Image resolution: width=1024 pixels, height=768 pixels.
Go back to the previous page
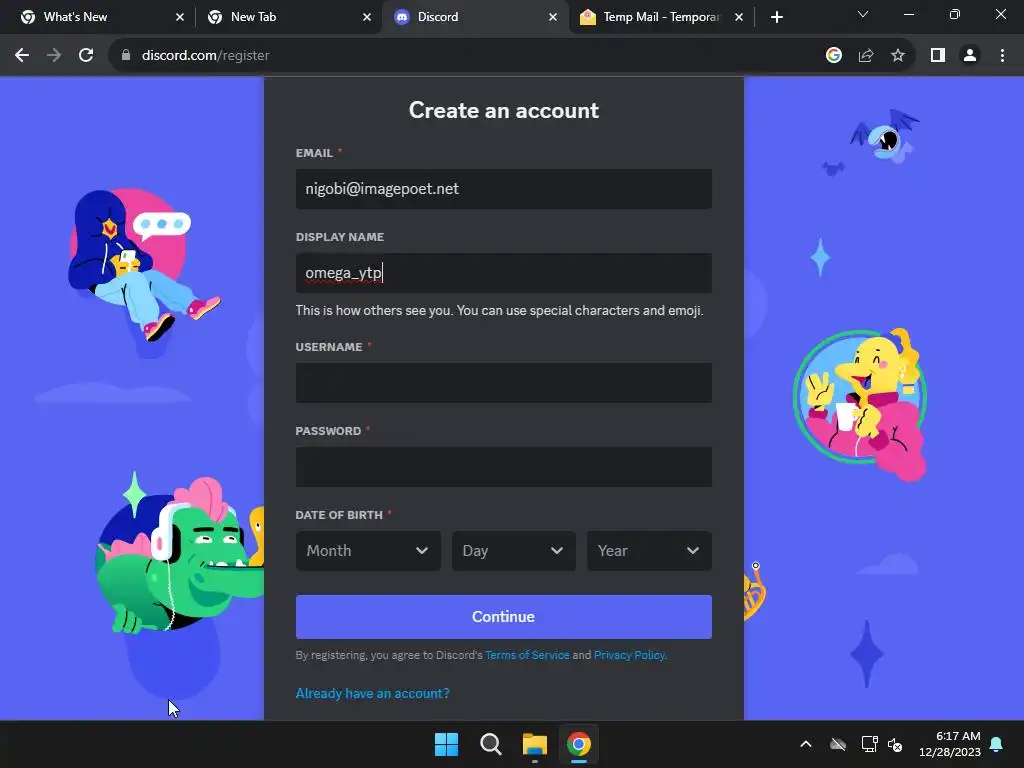[x=22, y=56]
